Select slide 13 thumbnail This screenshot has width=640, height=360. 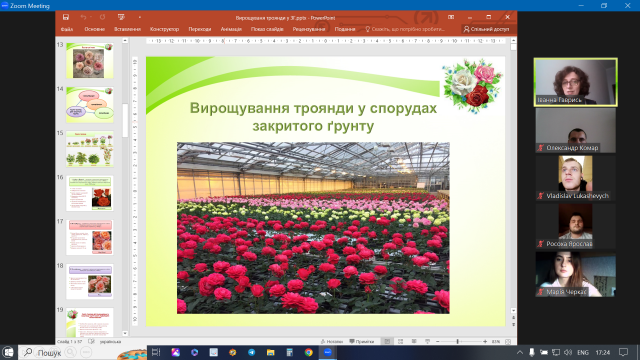[90, 60]
